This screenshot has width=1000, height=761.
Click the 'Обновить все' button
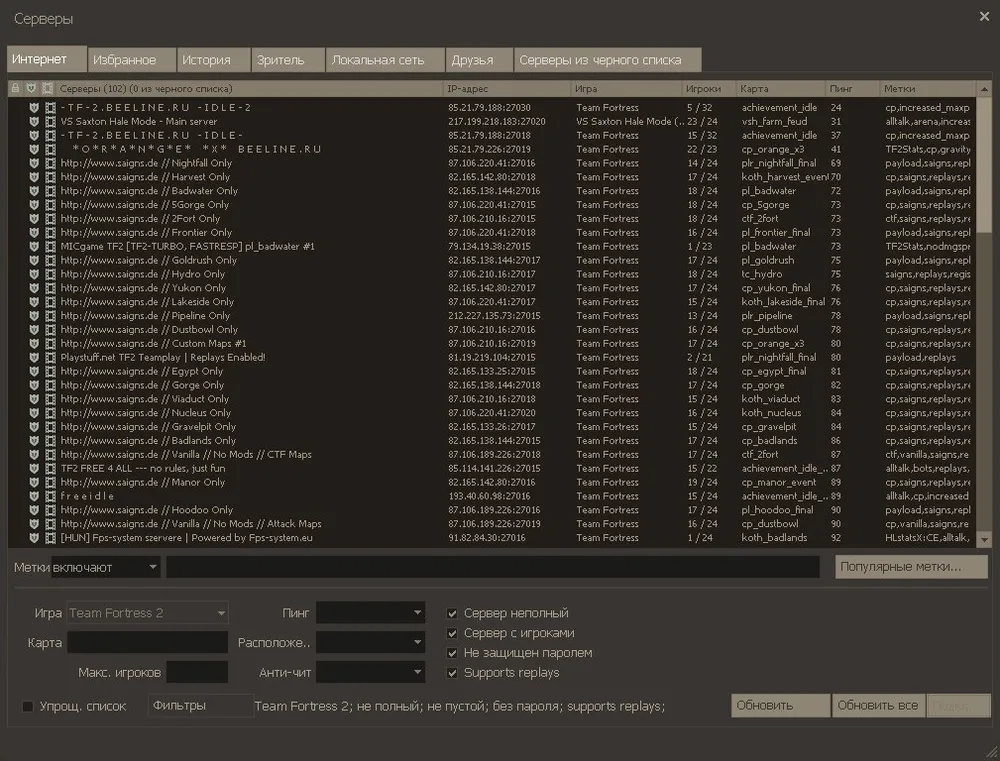point(877,705)
